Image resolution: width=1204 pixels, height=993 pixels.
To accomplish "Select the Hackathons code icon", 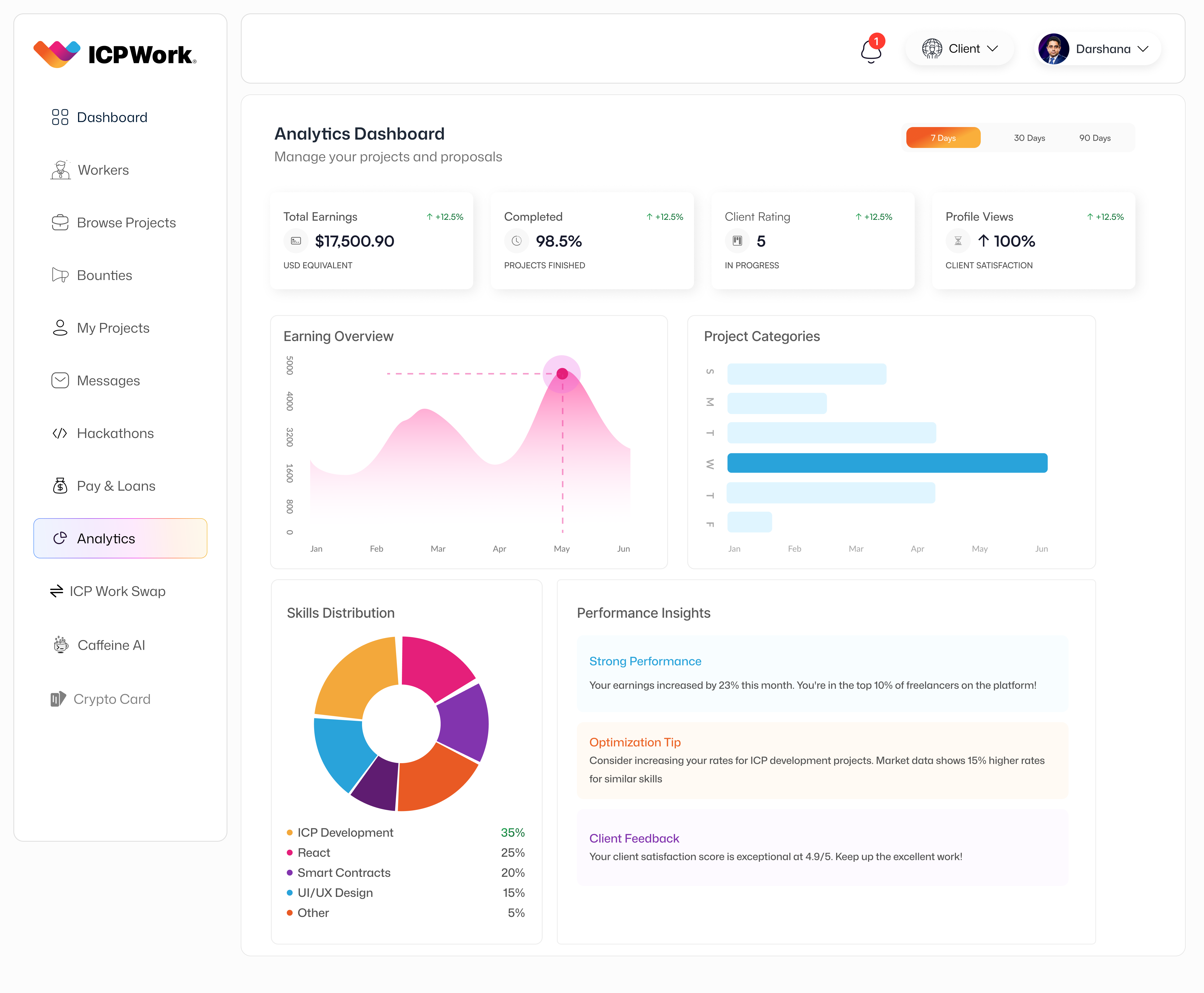I will 60,433.
